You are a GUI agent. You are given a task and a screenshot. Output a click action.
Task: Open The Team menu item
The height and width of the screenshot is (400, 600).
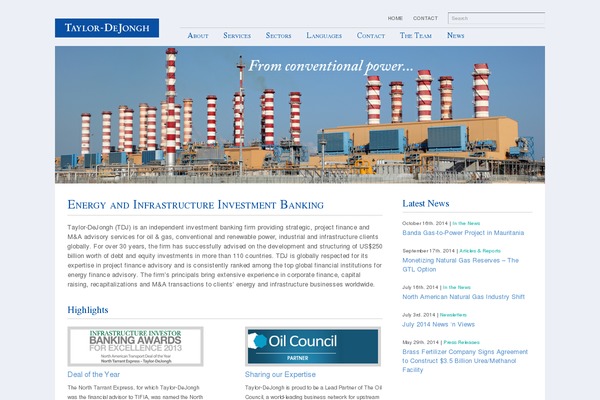(416, 36)
